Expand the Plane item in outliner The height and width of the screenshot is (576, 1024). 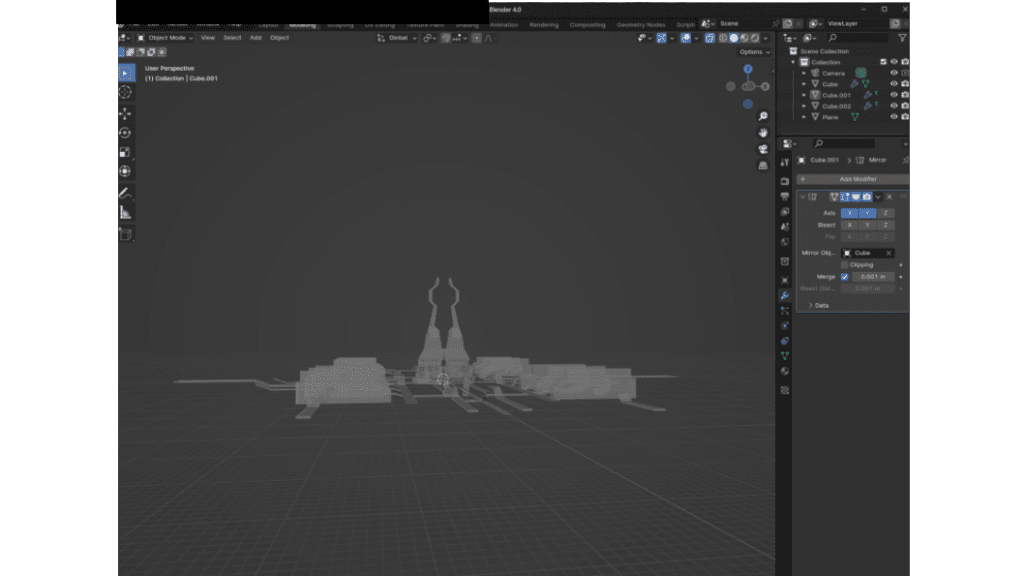tap(804, 117)
